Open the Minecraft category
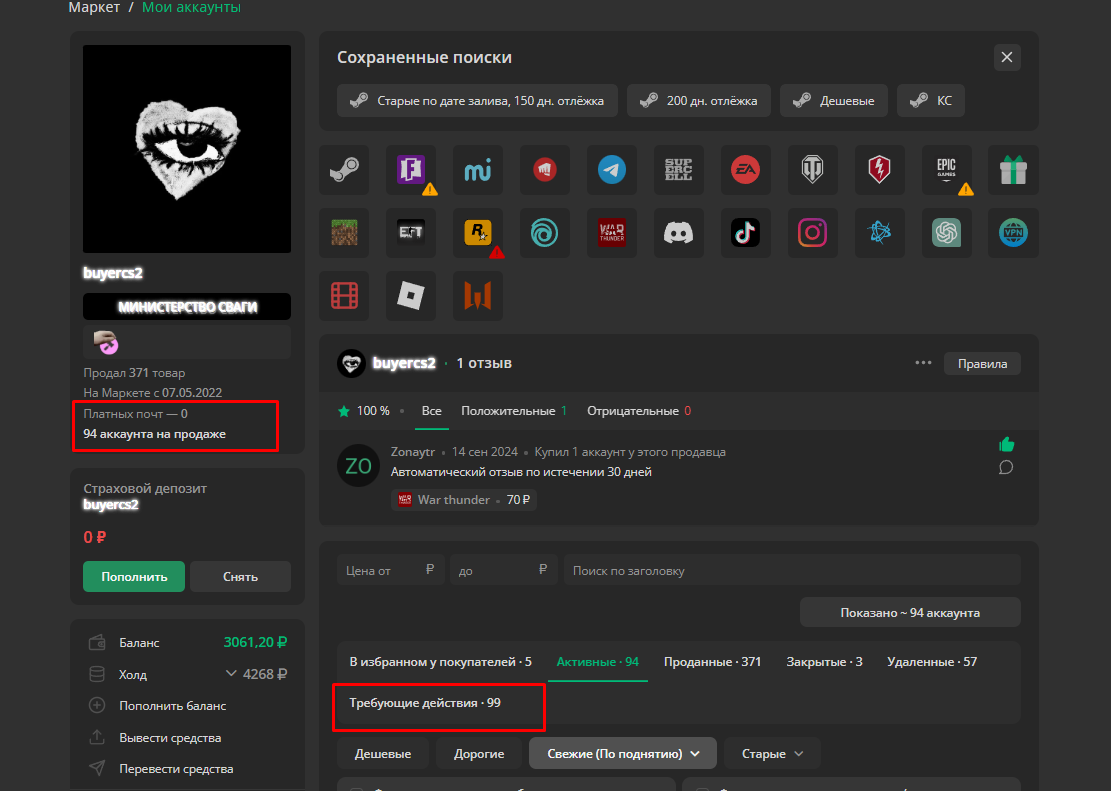The image size is (1111, 791). tap(344, 232)
